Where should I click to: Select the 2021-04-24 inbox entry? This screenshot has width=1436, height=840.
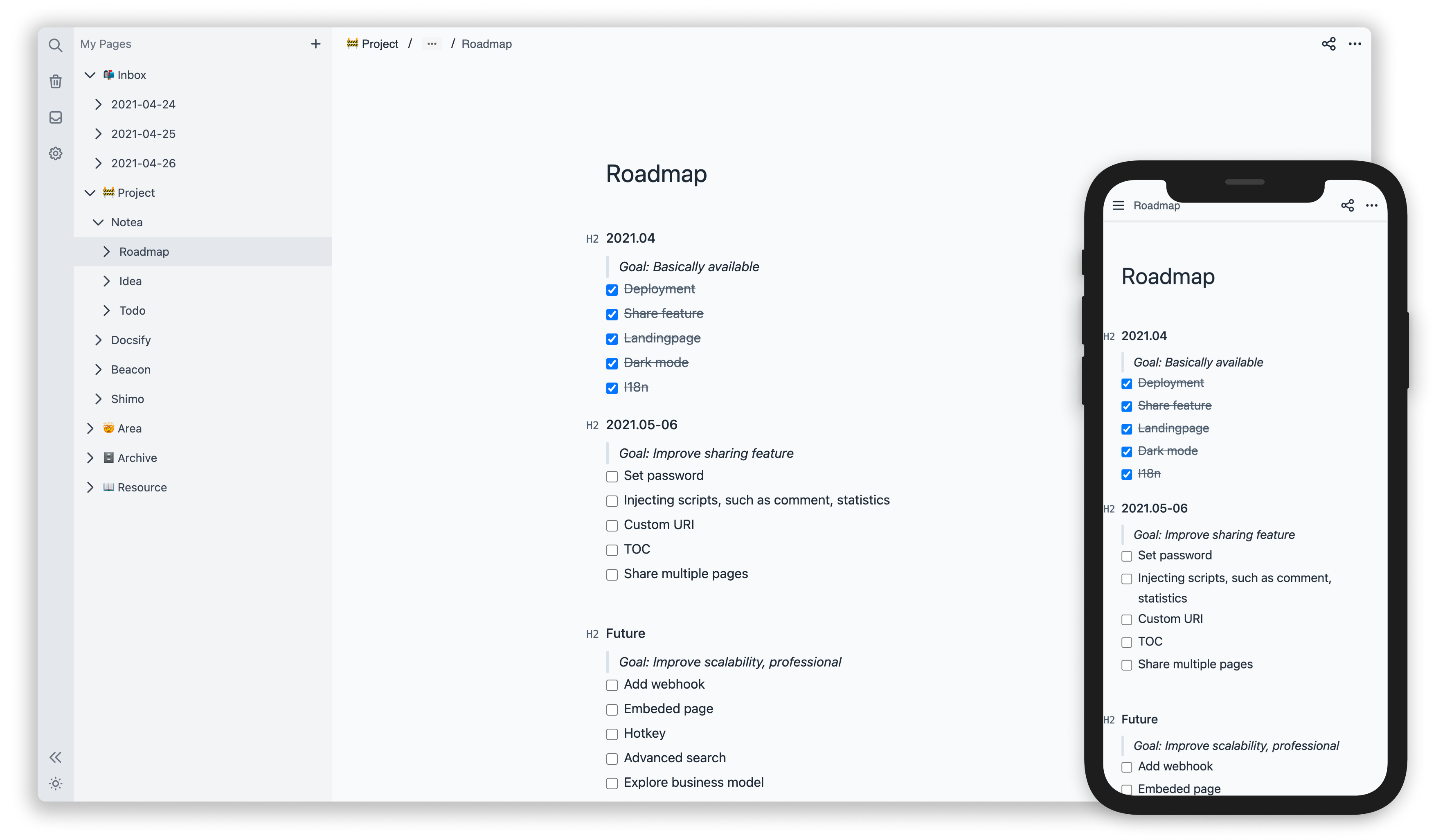pos(145,104)
